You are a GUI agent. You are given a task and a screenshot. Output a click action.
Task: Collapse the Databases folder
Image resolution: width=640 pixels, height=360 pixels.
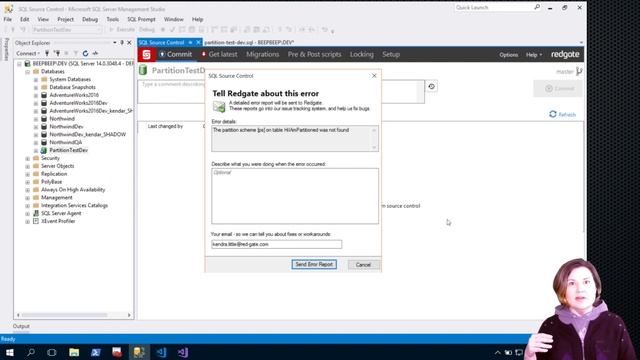point(27,72)
